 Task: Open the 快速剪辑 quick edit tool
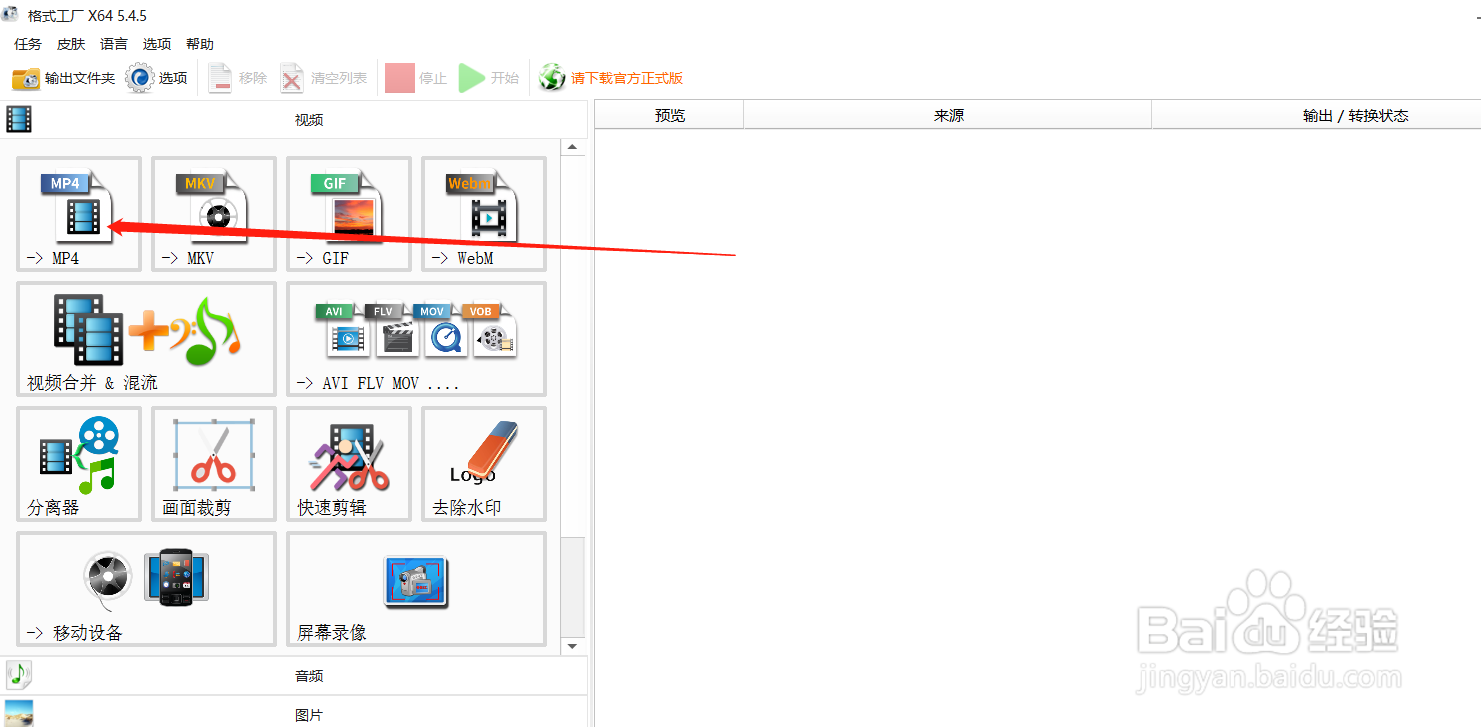point(349,464)
